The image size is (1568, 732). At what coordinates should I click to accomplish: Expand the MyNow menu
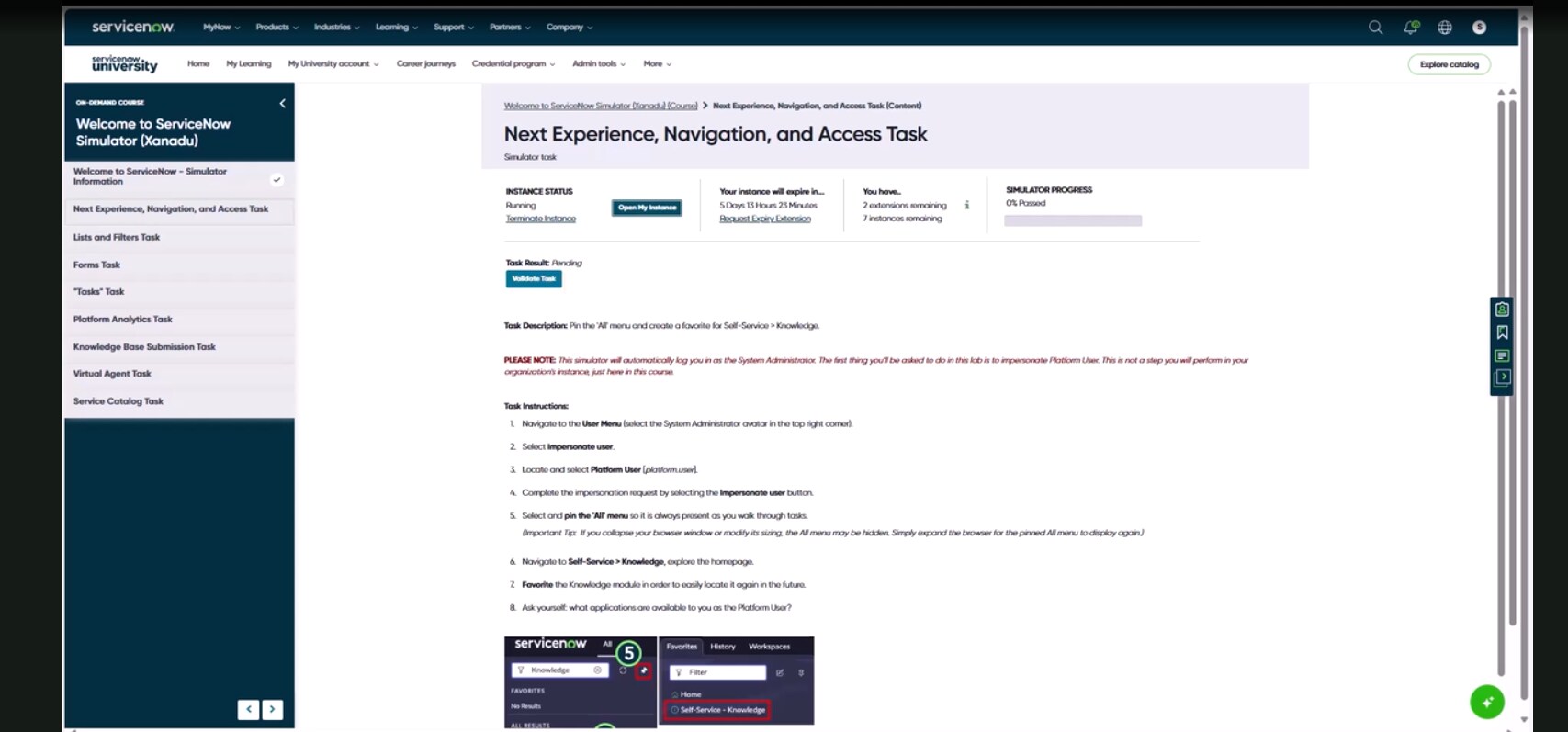coord(221,28)
